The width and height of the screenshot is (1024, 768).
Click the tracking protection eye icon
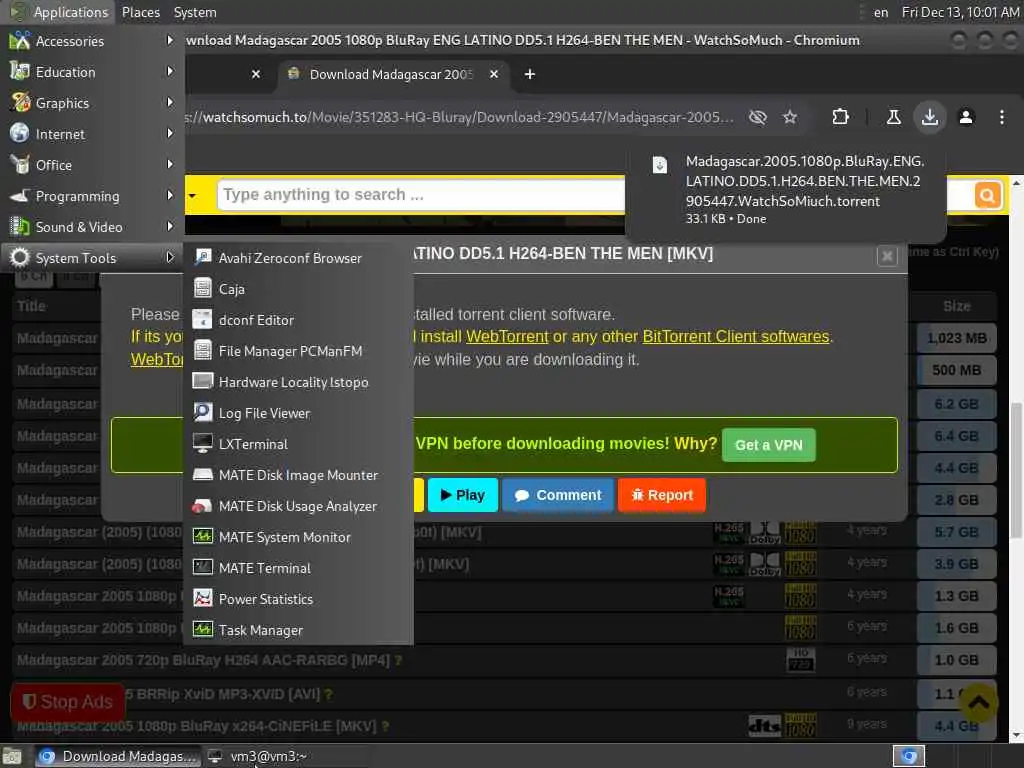[758, 117]
